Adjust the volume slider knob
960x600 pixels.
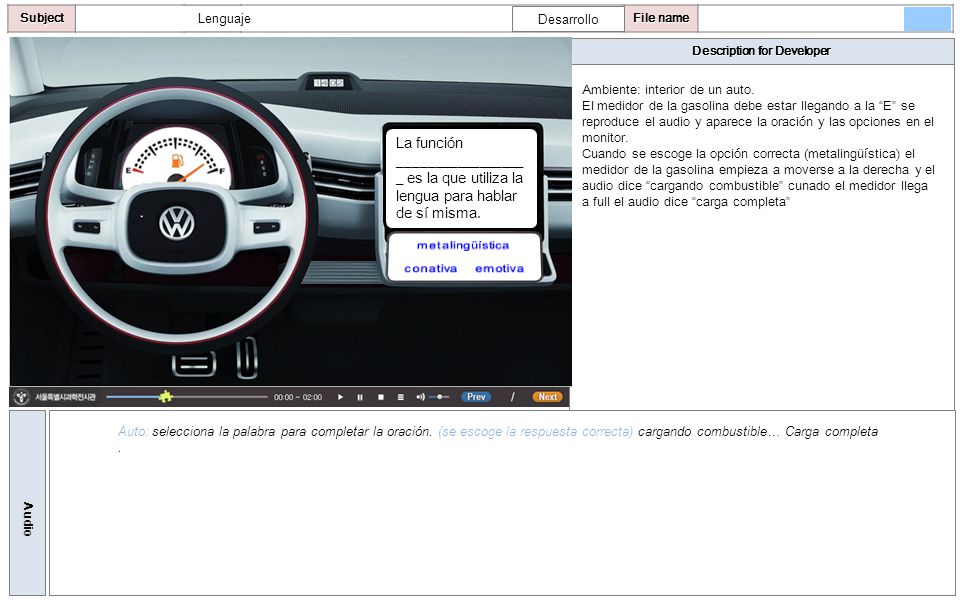tap(440, 397)
